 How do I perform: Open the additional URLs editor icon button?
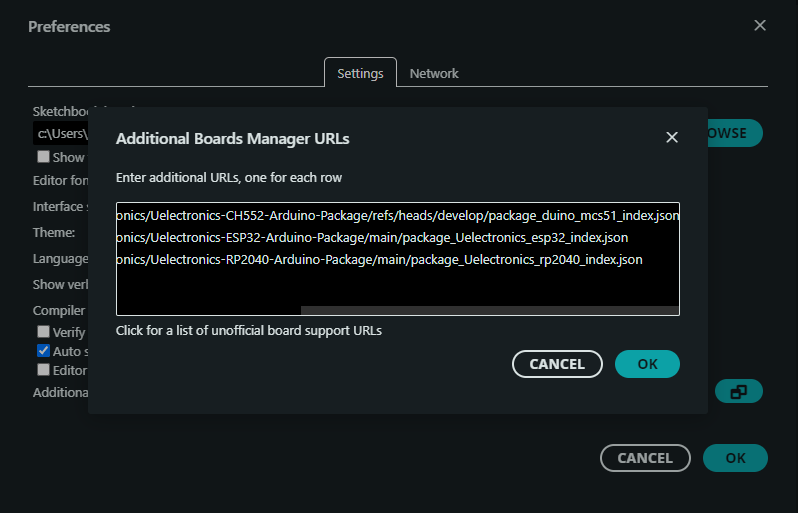coord(738,391)
